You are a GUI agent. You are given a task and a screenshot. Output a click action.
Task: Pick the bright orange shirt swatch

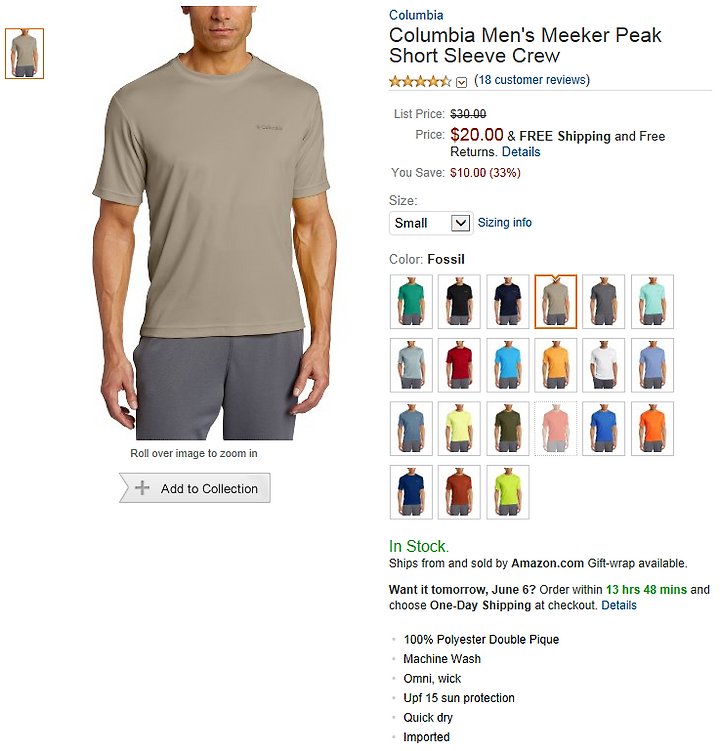[x=652, y=429]
